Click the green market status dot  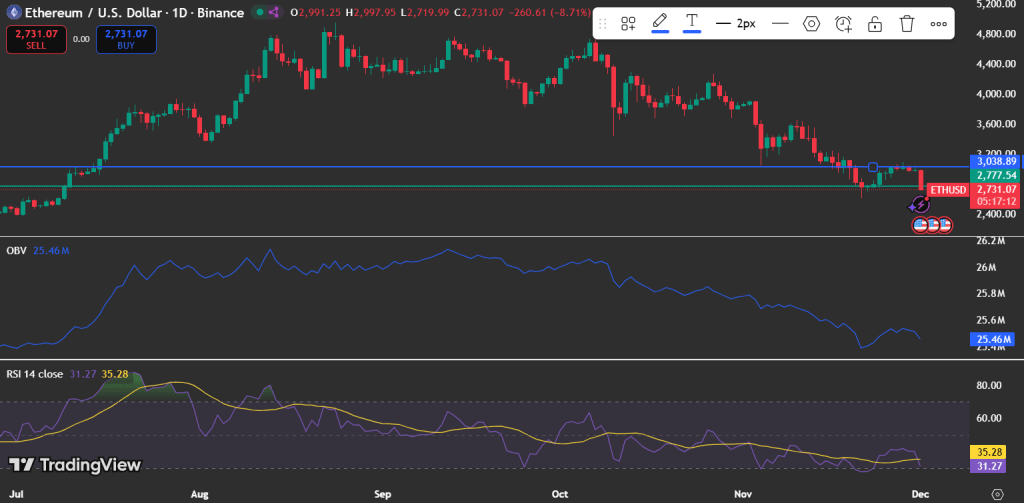[x=261, y=12]
